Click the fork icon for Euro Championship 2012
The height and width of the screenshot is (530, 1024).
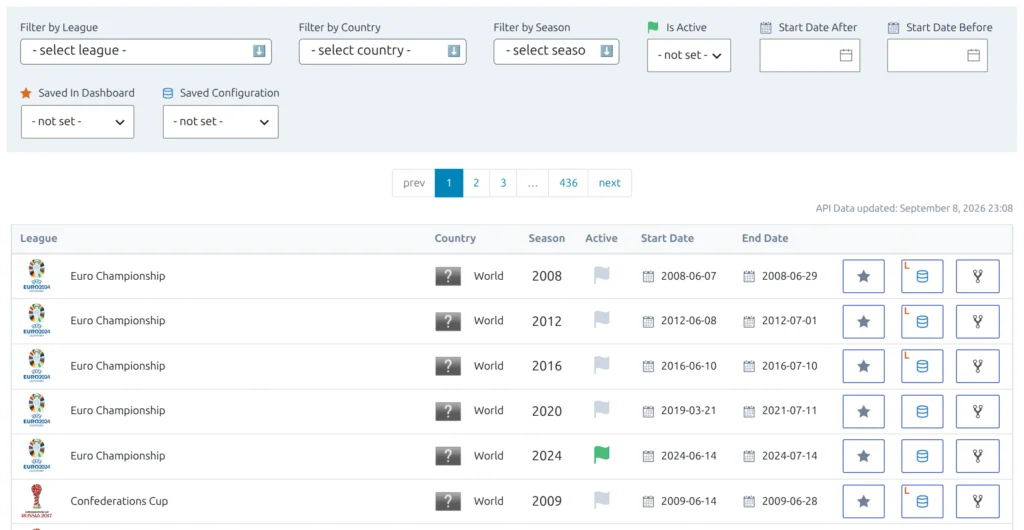coord(978,321)
